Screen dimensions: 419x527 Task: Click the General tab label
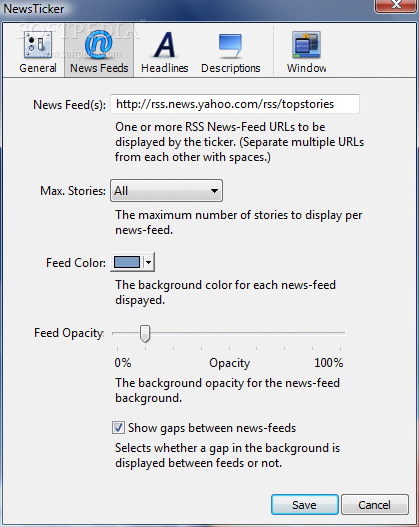(x=38, y=68)
